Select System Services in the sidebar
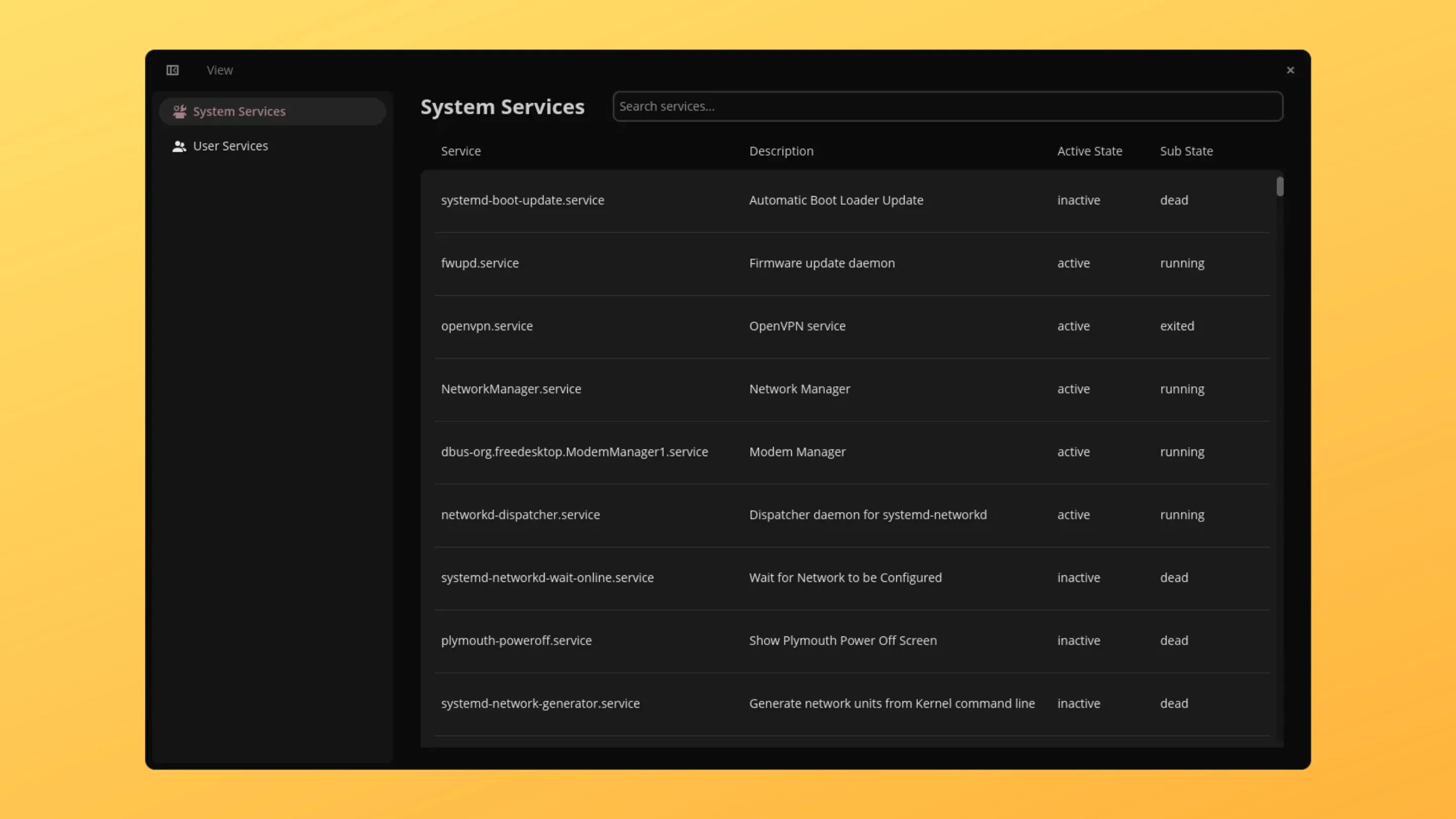This screenshot has height=819, width=1456. coord(239,111)
